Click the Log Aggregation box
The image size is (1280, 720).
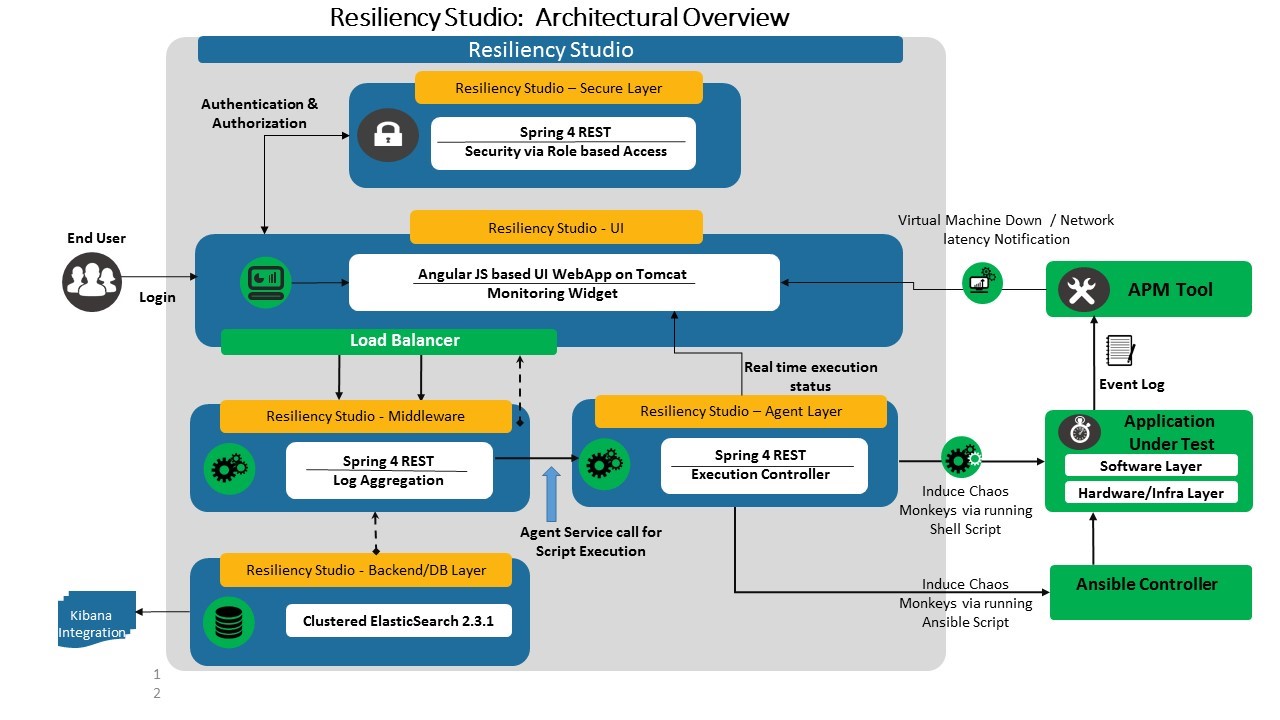pyautogui.click(x=389, y=470)
